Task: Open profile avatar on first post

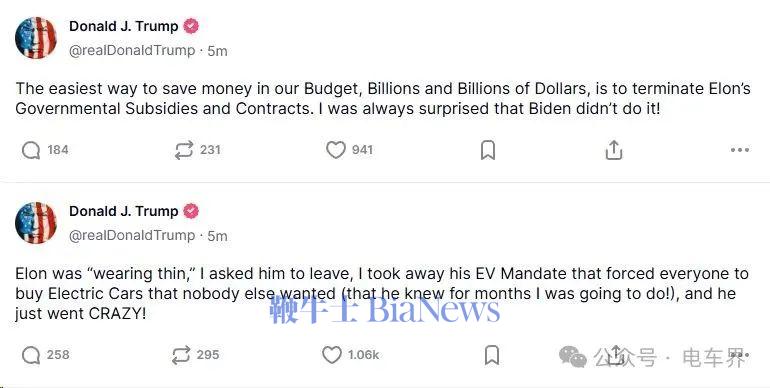Action: [36, 38]
